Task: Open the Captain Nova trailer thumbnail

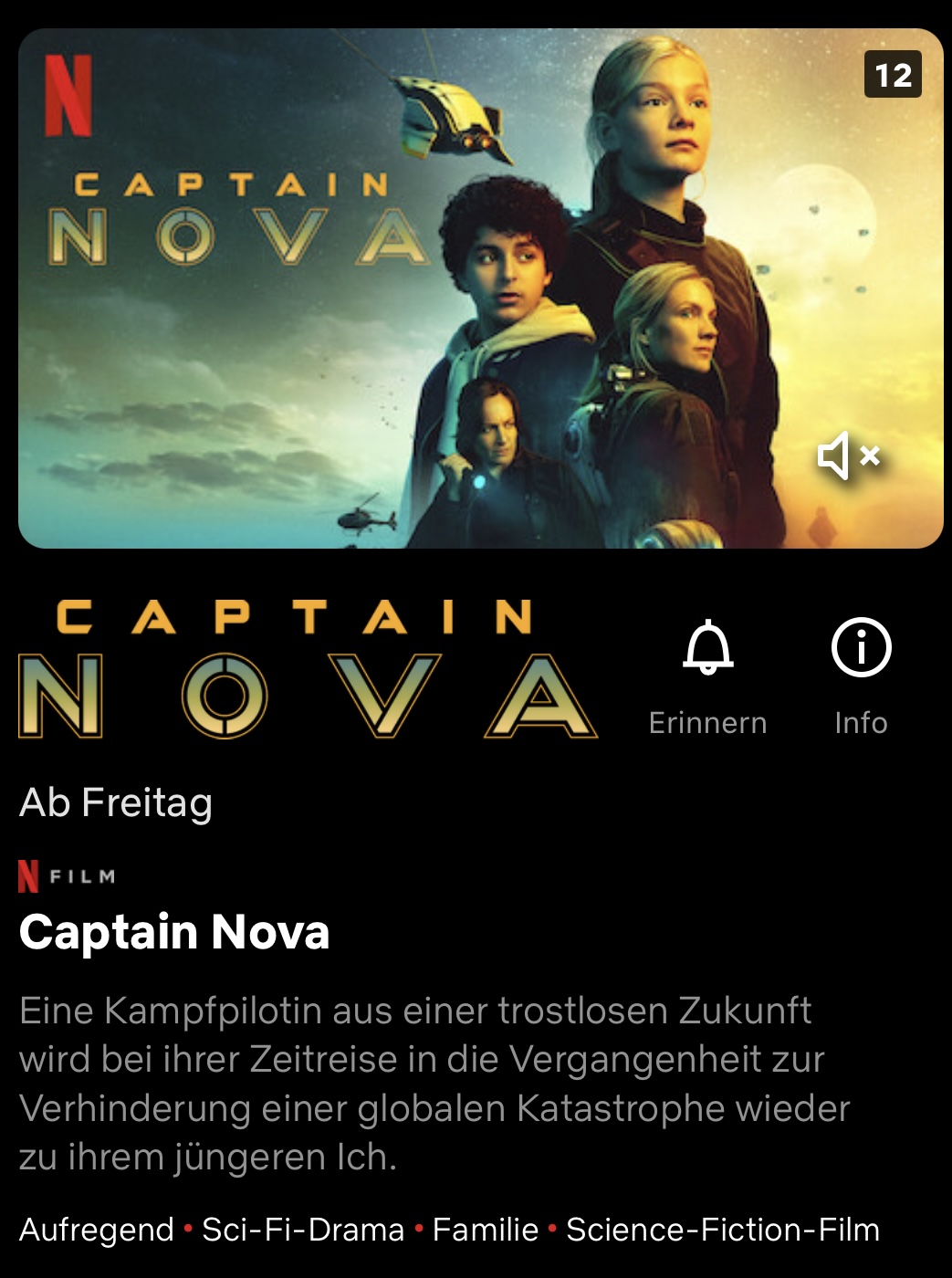Action: click(x=481, y=288)
